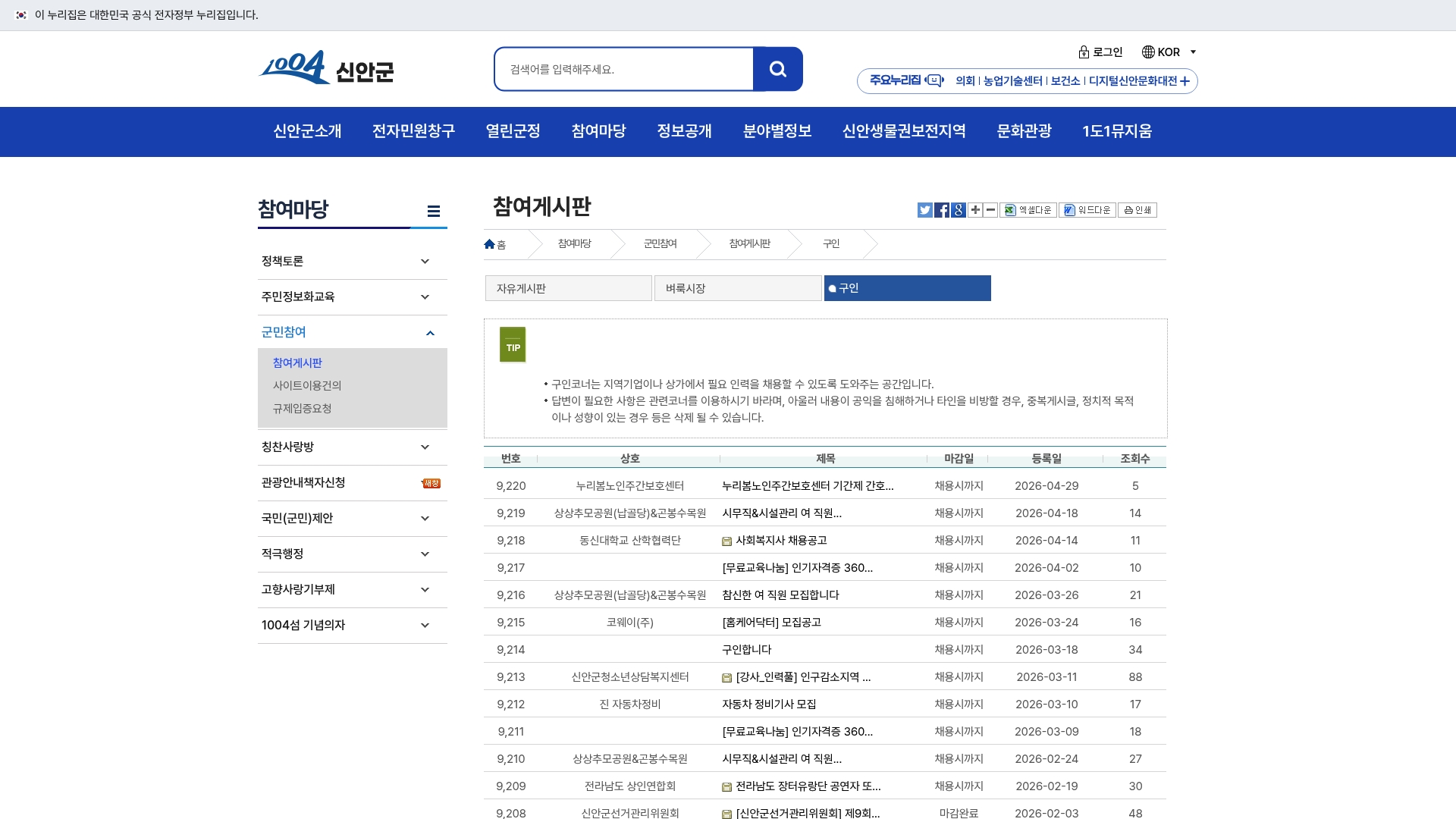Click the magnifier search button
1456x819 pixels.
pos(778,69)
